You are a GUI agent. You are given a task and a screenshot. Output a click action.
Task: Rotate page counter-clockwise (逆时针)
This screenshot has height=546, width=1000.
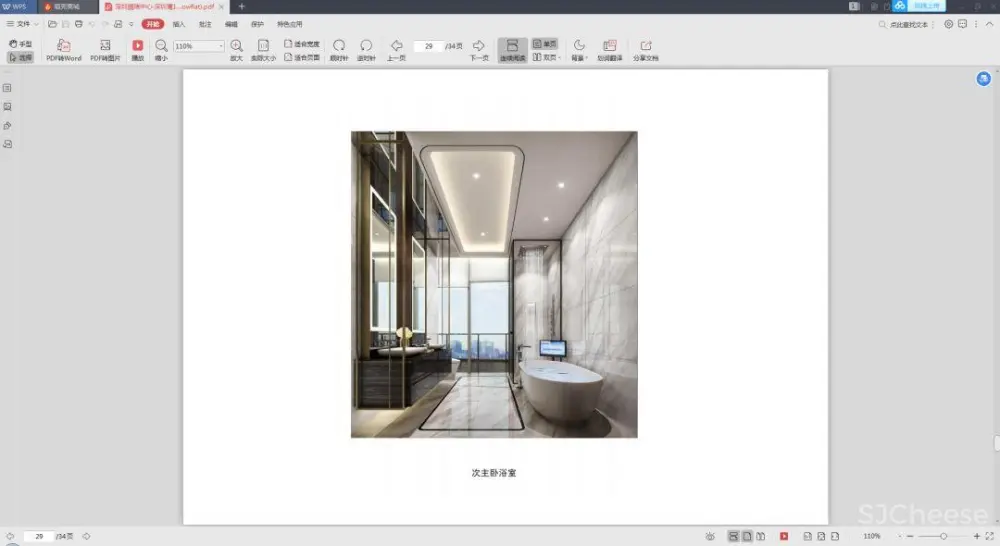point(366,50)
